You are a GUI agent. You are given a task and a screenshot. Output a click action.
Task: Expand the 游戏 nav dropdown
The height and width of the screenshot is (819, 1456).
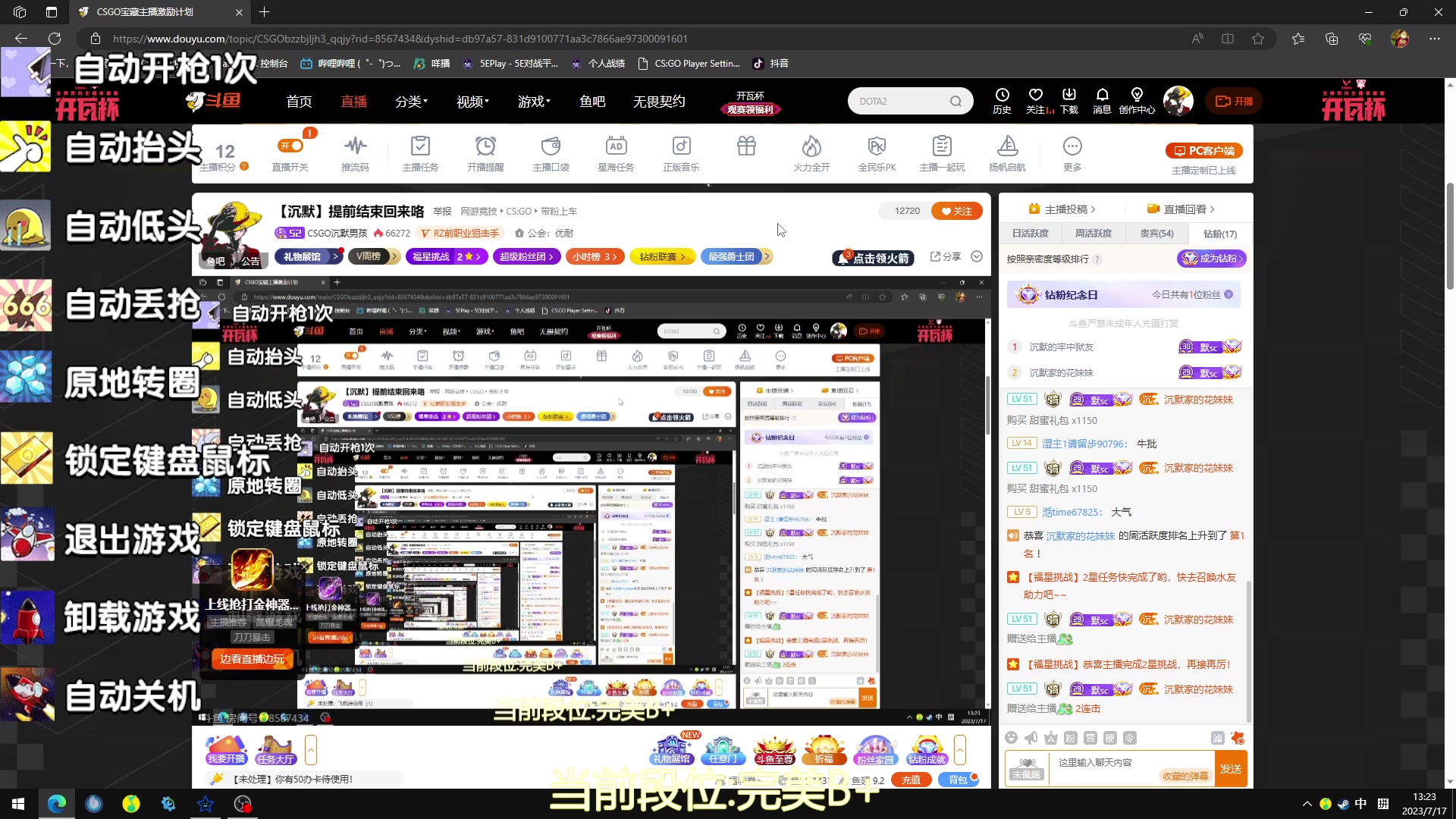(x=534, y=102)
